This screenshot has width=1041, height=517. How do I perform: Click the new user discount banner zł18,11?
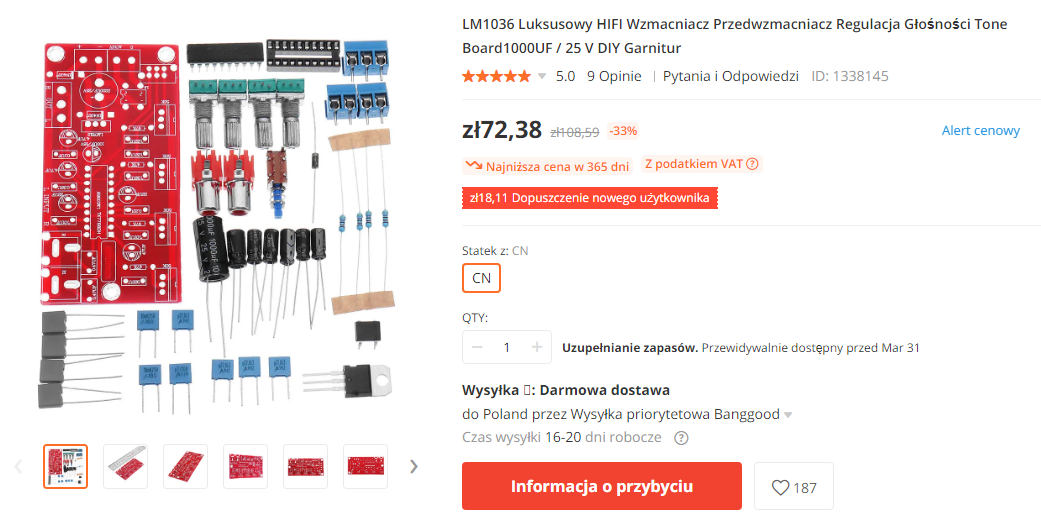coord(590,198)
